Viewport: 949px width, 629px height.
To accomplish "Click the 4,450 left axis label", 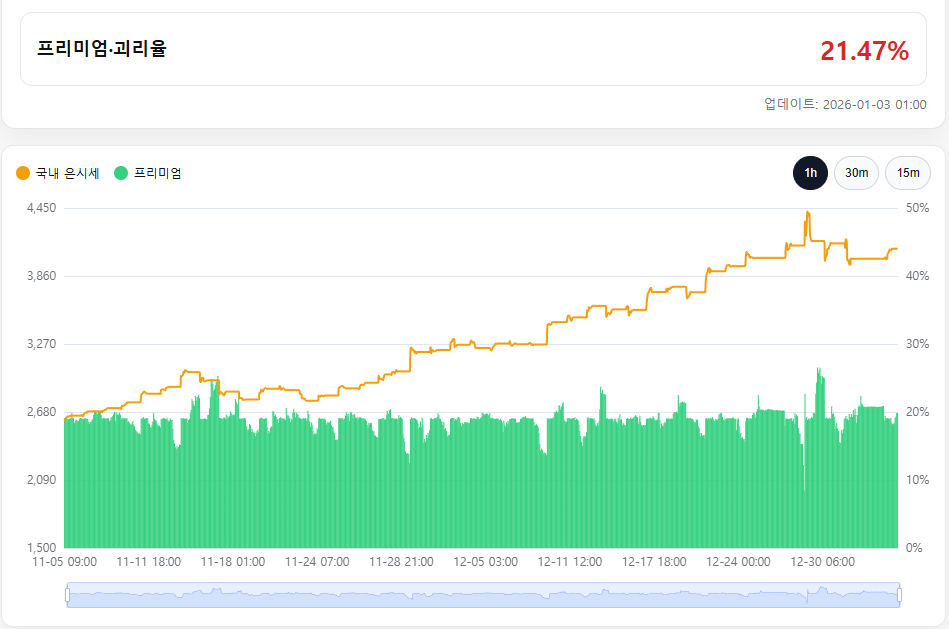I will [41, 208].
